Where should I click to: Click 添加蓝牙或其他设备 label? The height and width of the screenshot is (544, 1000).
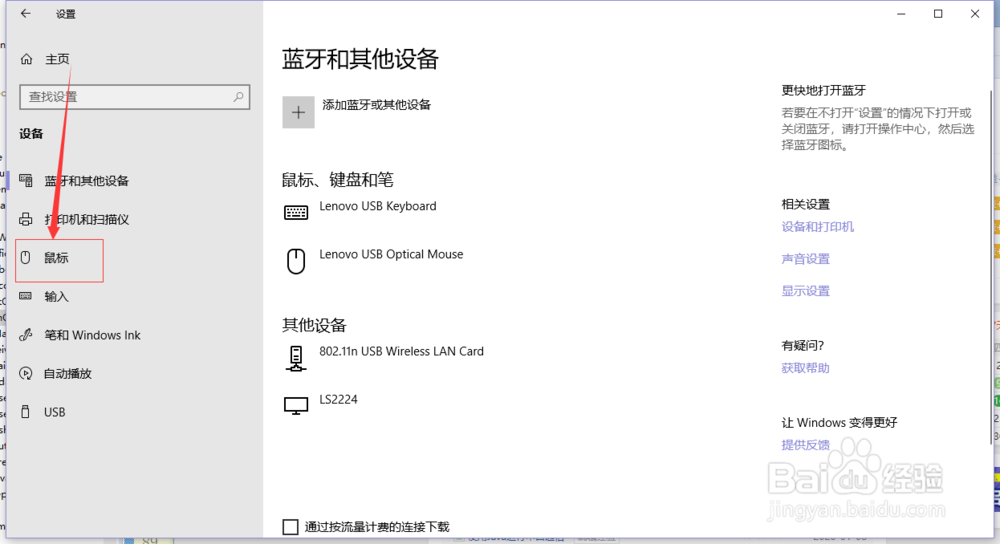coord(376,105)
